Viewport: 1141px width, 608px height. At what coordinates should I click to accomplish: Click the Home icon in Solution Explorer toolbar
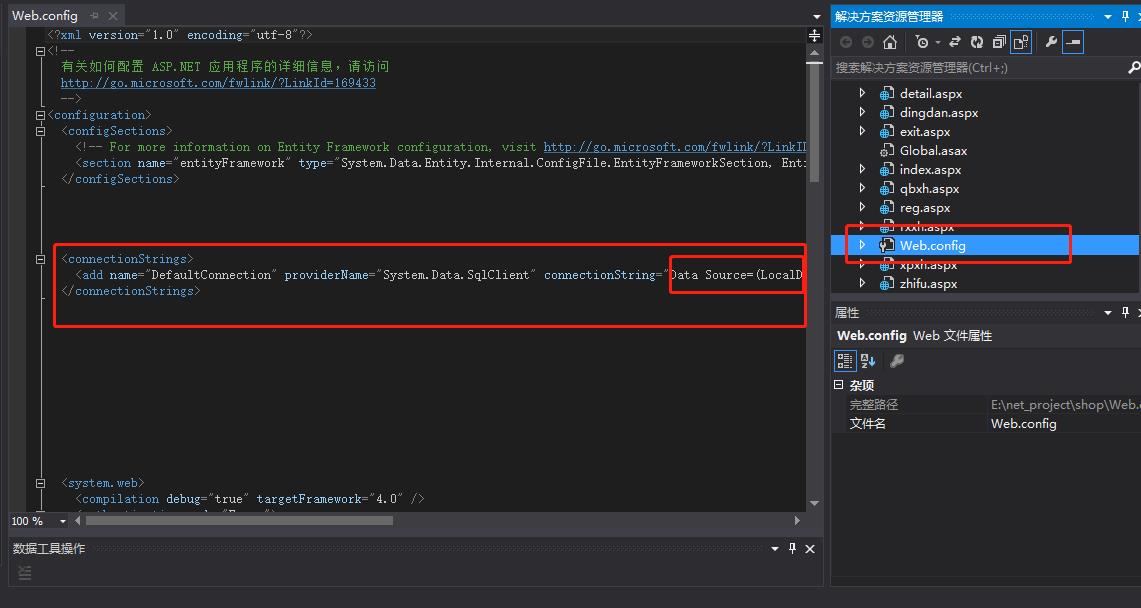click(889, 42)
